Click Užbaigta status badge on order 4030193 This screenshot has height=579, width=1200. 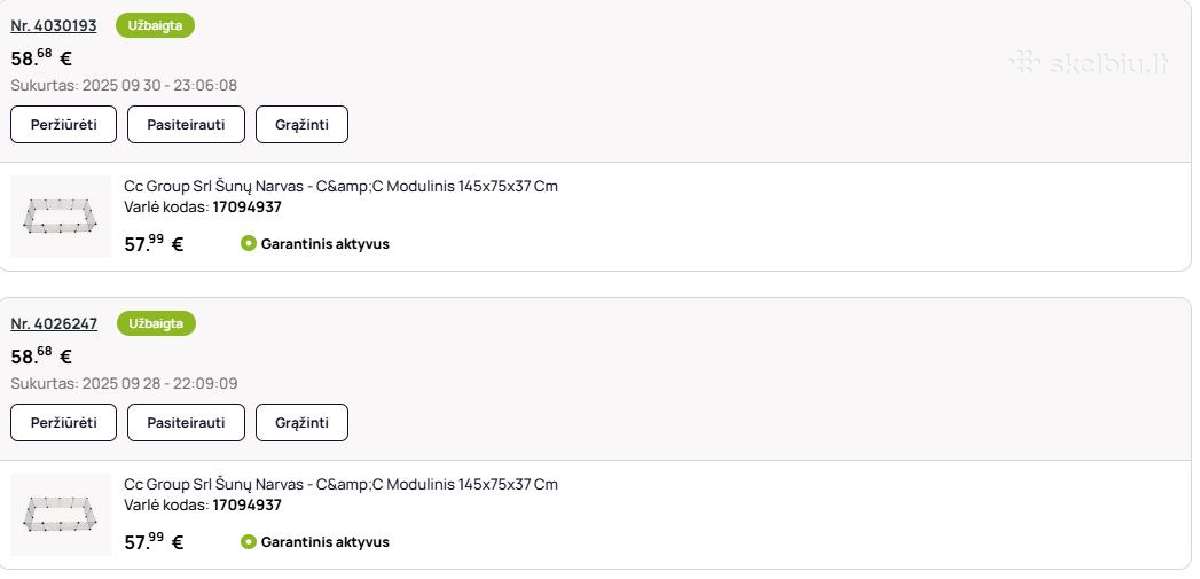point(155,26)
